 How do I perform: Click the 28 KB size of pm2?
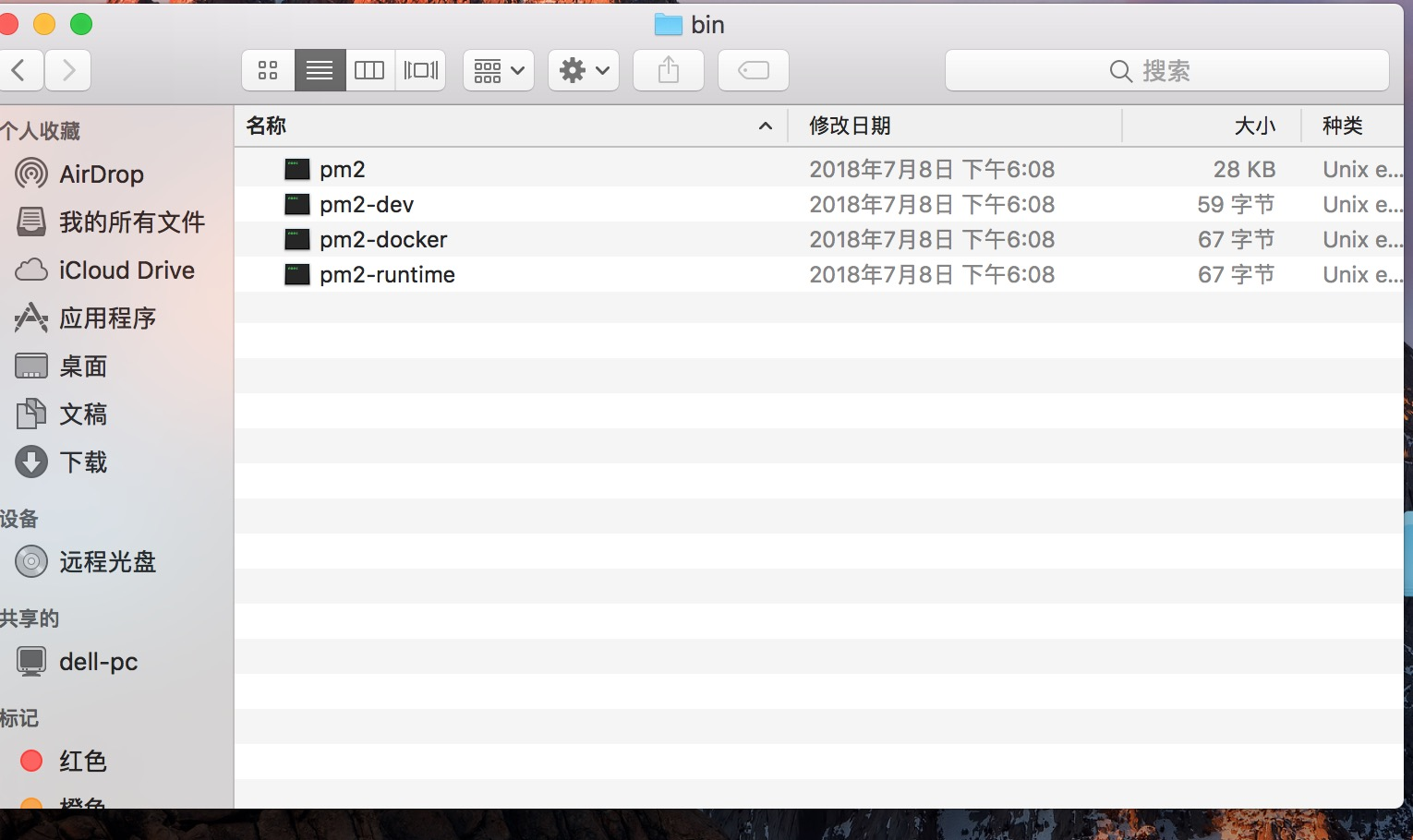point(1244,169)
